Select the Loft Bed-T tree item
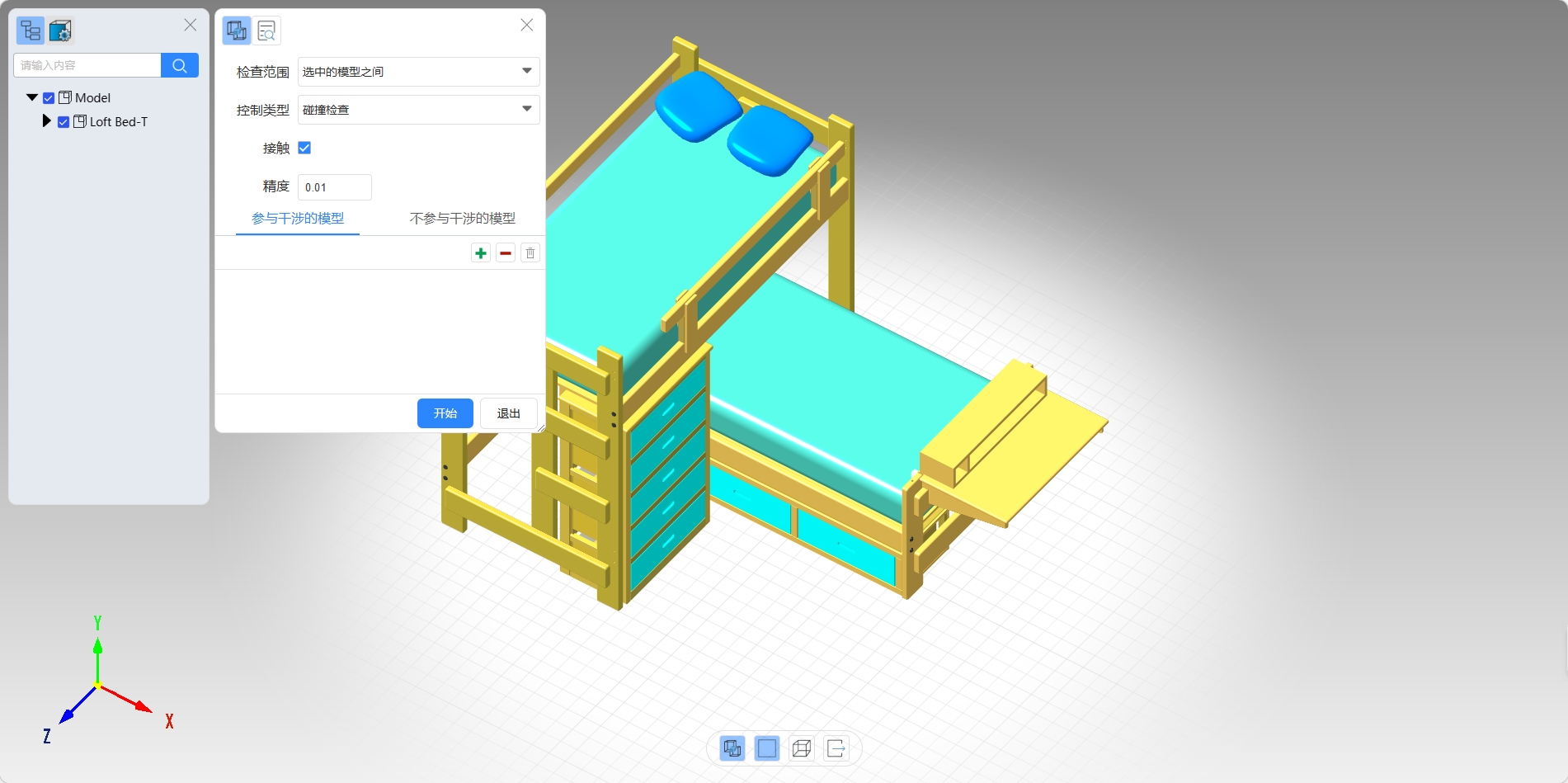Screen dimensions: 1568x783 tap(119, 121)
